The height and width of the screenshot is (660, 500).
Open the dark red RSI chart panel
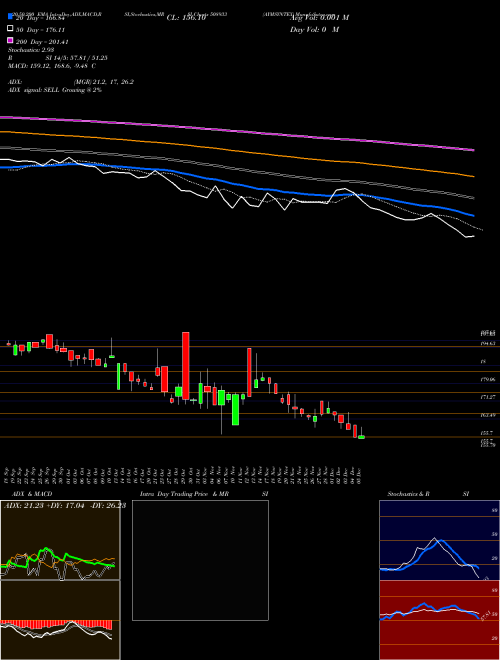[439, 620]
